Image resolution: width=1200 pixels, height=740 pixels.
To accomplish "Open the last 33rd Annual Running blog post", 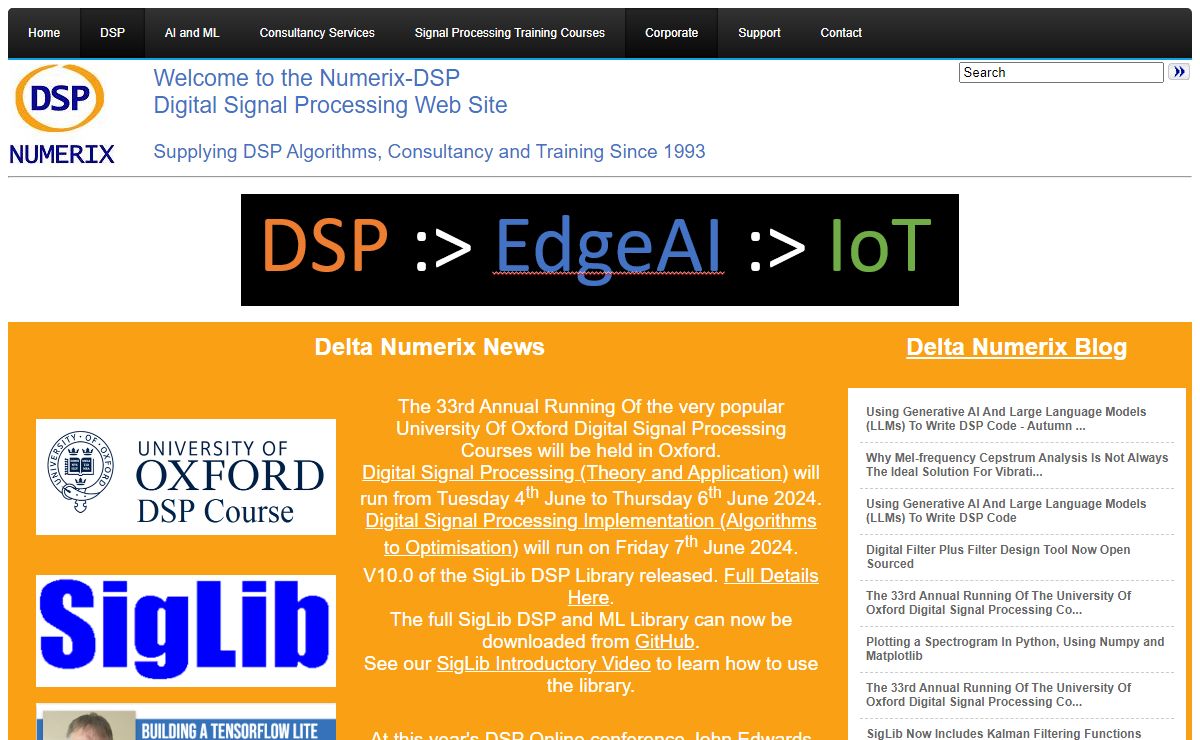I will (999, 695).
